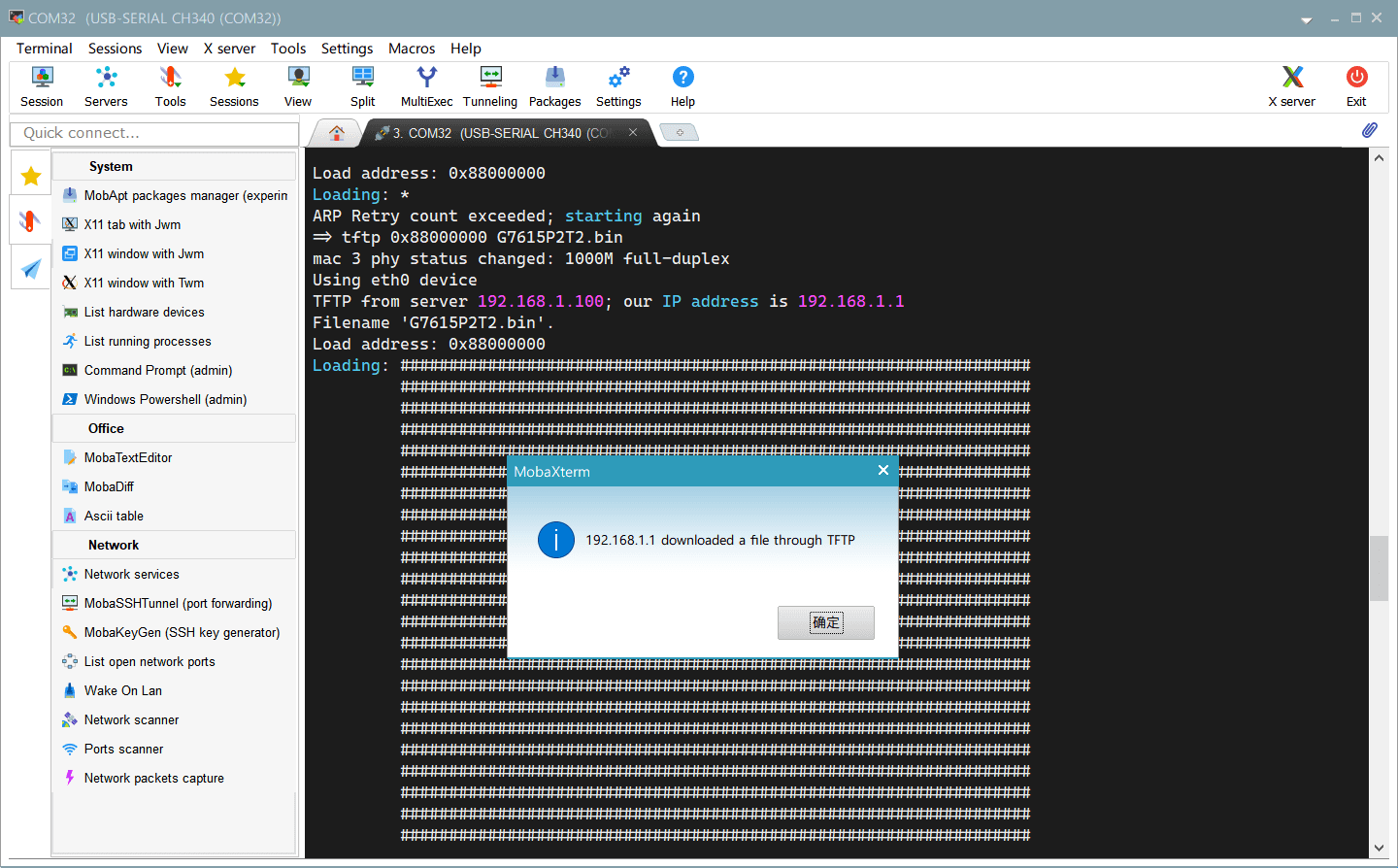Open the Sessions star toolbar icon
Image resolution: width=1398 pixels, height=868 pixels.
tap(234, 86)
